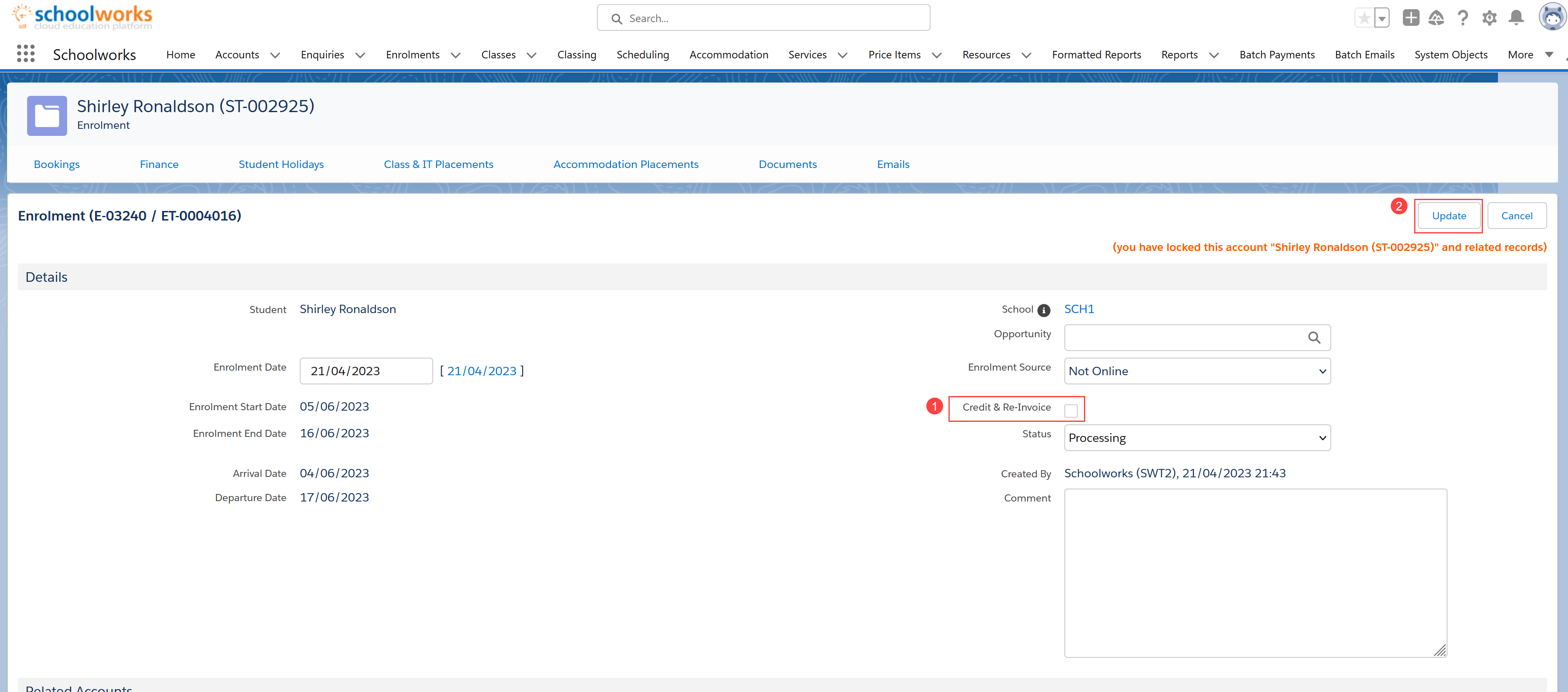The width and height of the screenshot is (1568, 692).
Task: Open the notifications bell
Action: (1515, 18)
